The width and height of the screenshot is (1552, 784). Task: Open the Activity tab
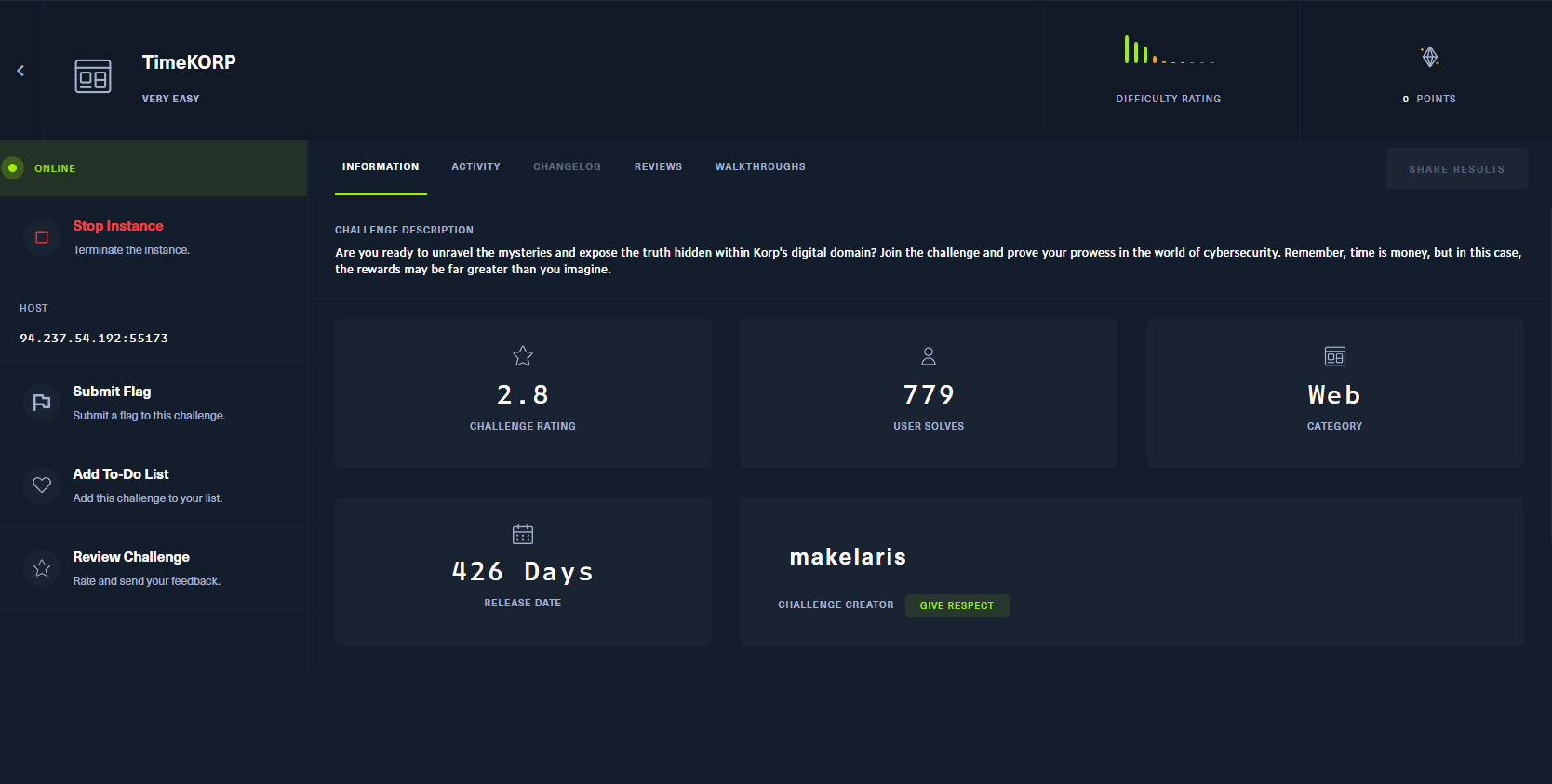475,167
